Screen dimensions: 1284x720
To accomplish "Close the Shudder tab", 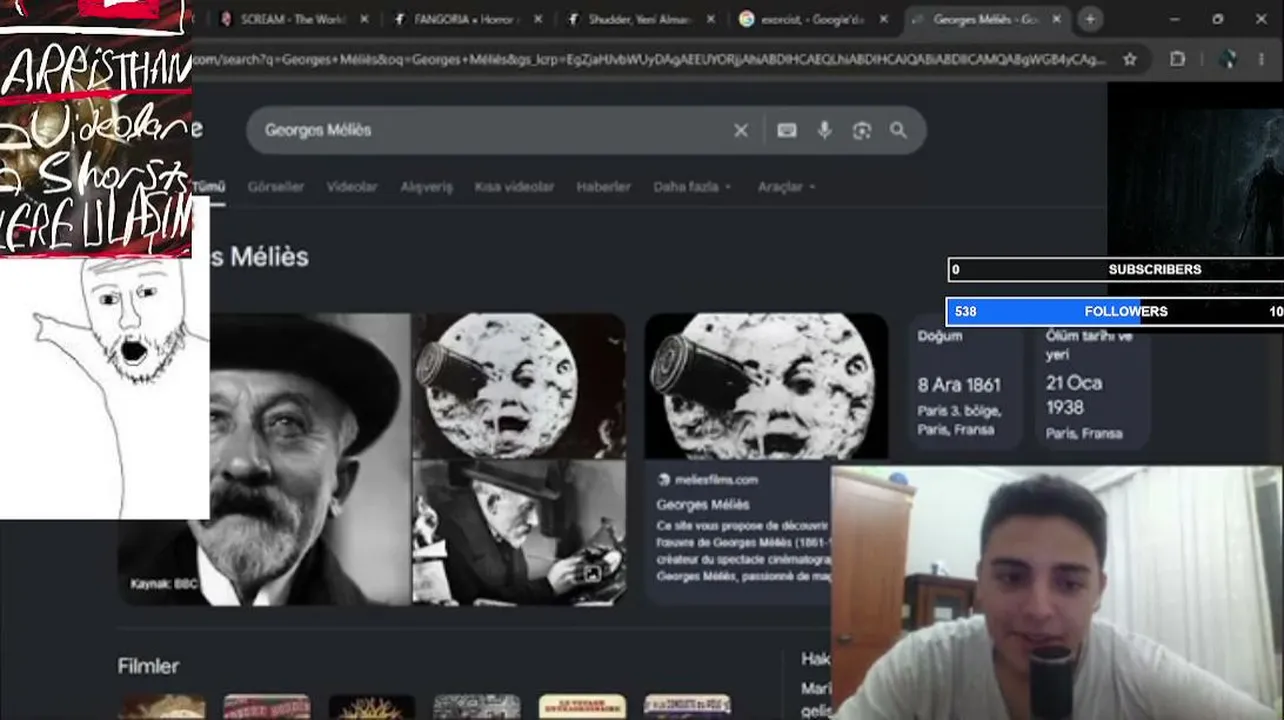I will click(x=713, y=19).
